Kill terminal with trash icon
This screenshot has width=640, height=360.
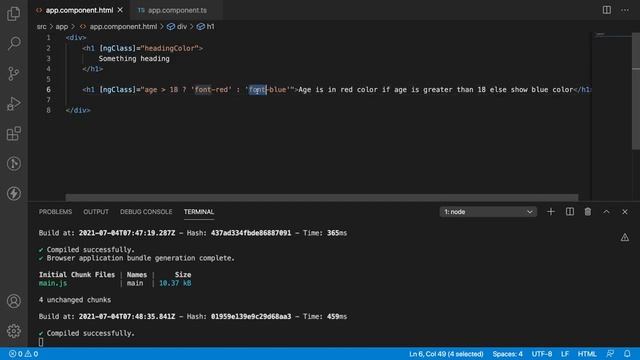(588, 212)
